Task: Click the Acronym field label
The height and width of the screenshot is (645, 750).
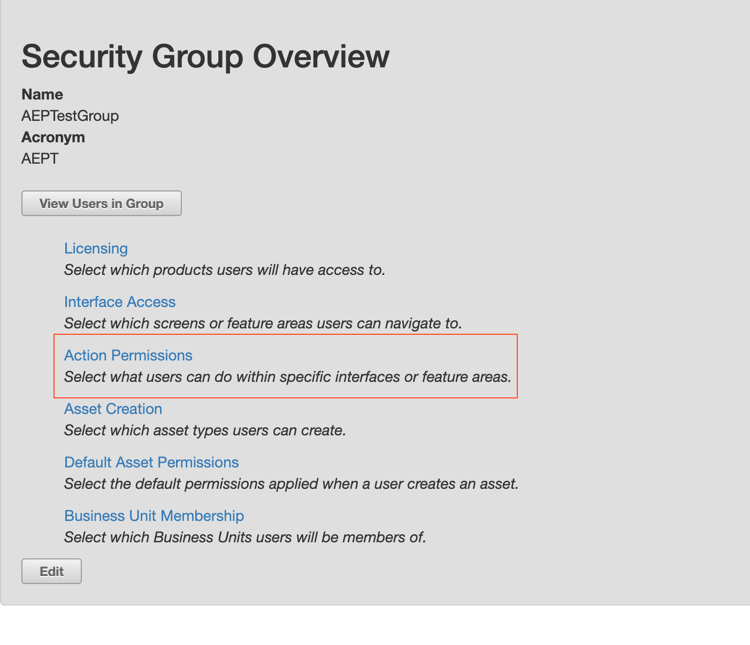Action: tap(53, 137)
